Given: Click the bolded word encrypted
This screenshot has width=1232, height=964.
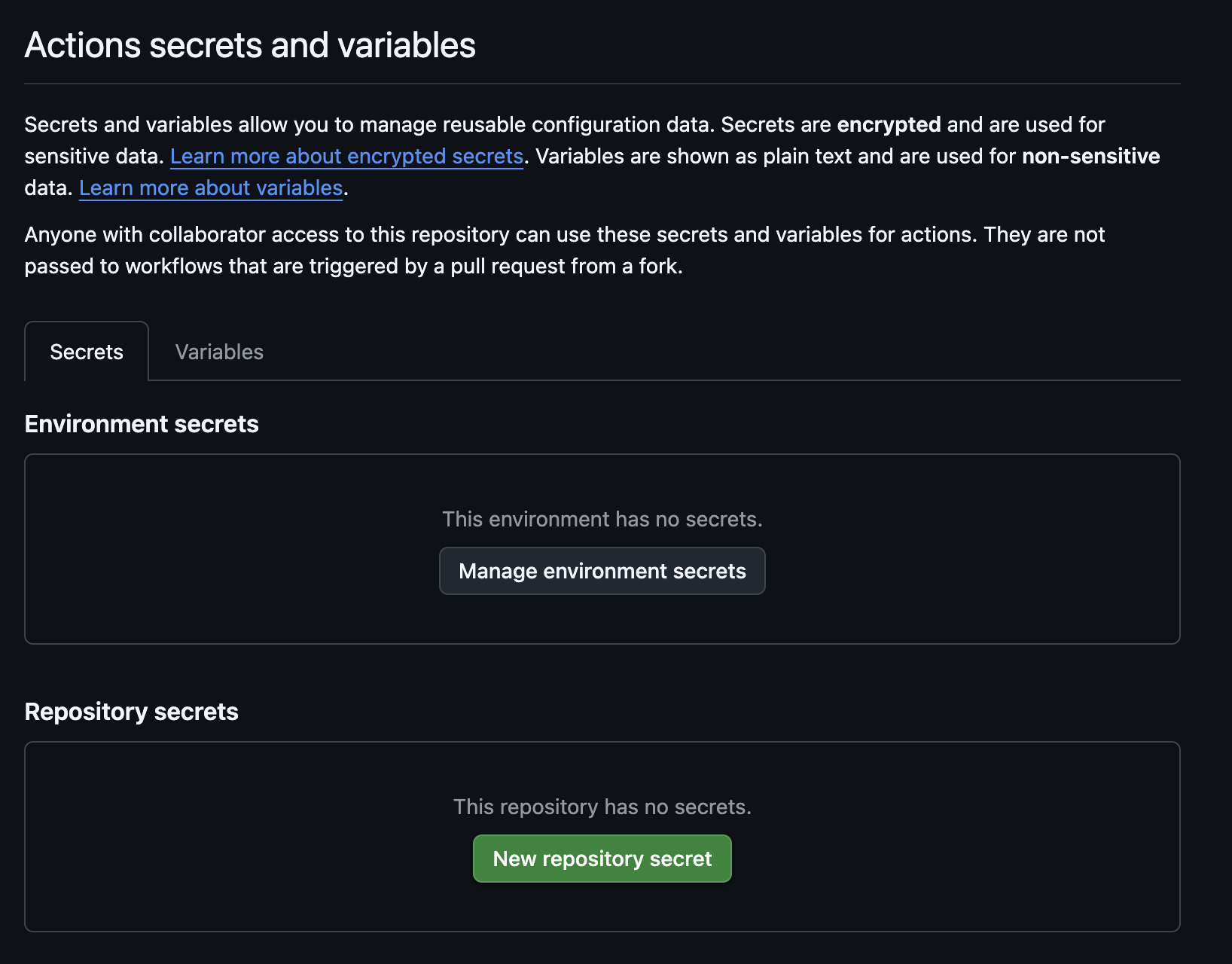Looking at the screenshot, I should (890, 124).
